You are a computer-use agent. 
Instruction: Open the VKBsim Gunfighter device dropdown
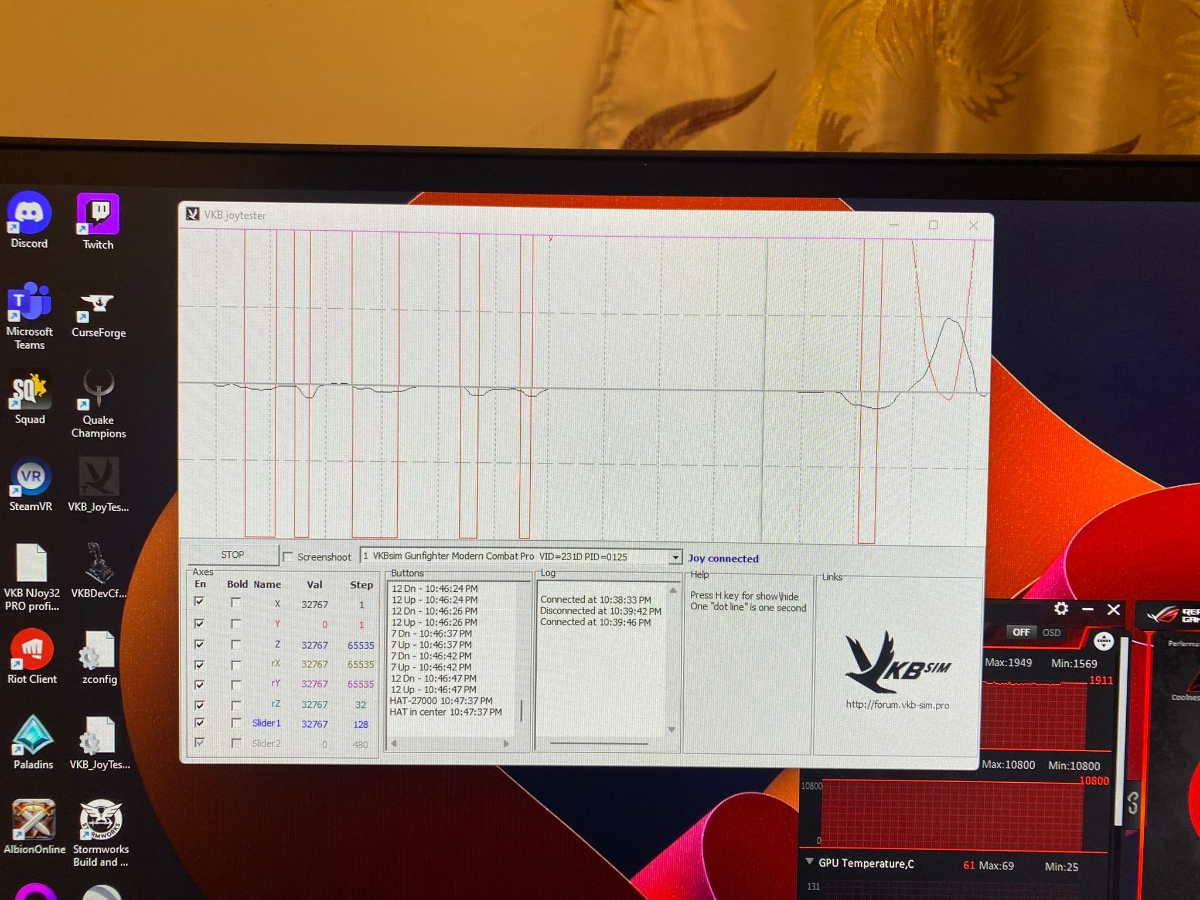[675, 557]
